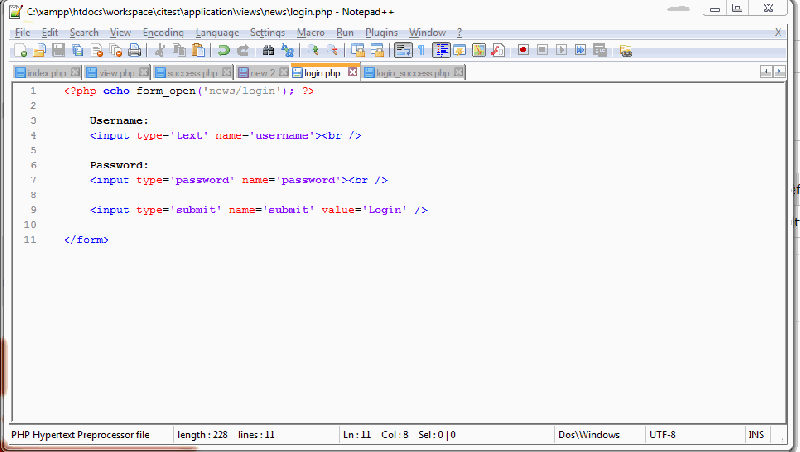Open the Language menu
Screen dimensions: 800x452
point(217,33)
